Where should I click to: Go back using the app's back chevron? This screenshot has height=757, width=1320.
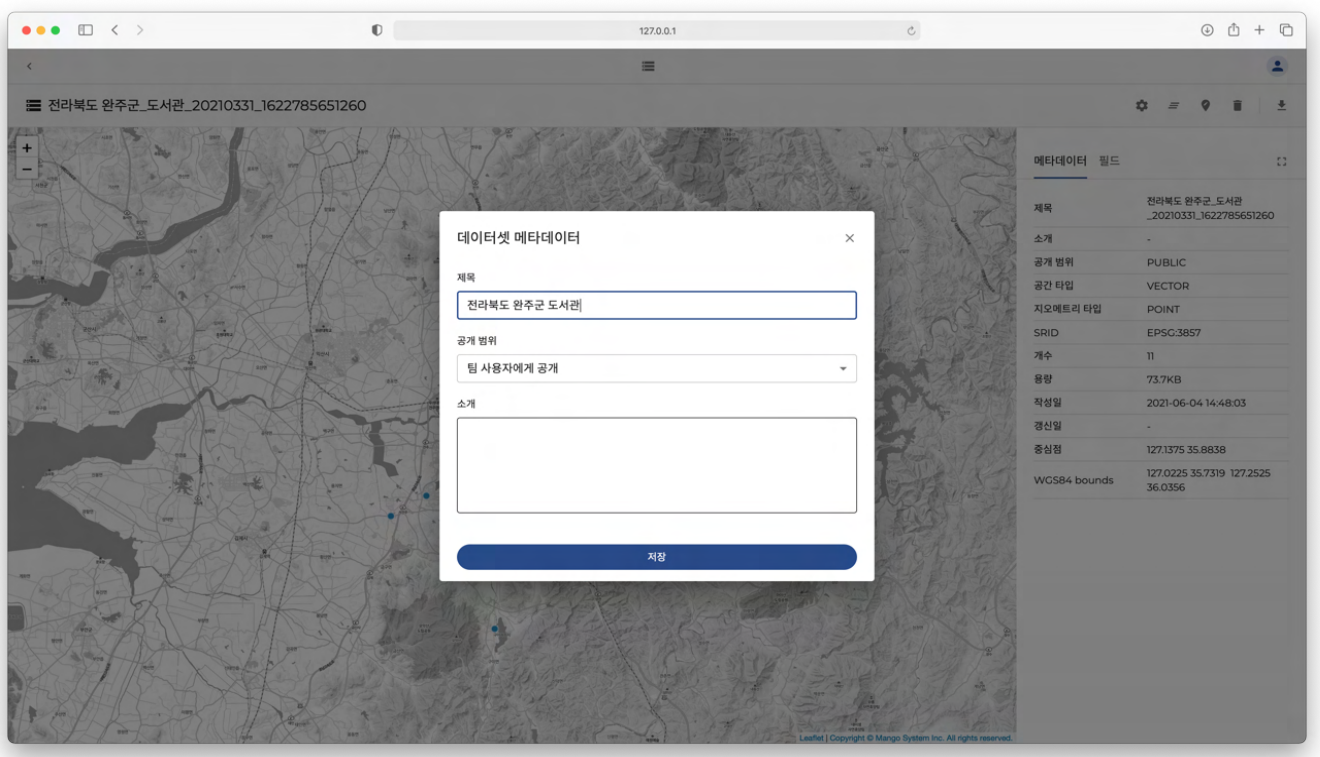click(29, 66)
